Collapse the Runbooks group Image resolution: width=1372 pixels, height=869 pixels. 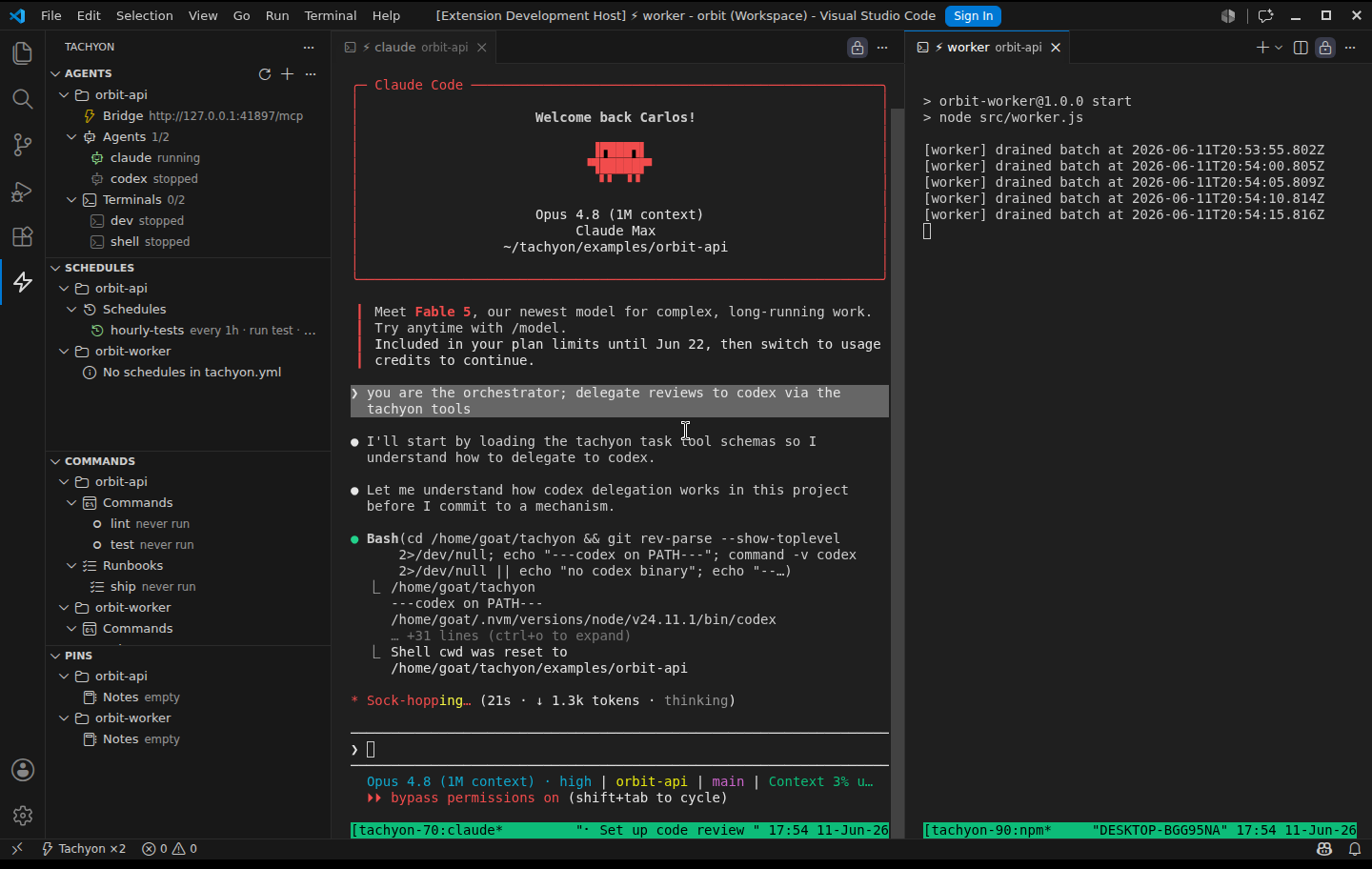click(x=71, y=565)
